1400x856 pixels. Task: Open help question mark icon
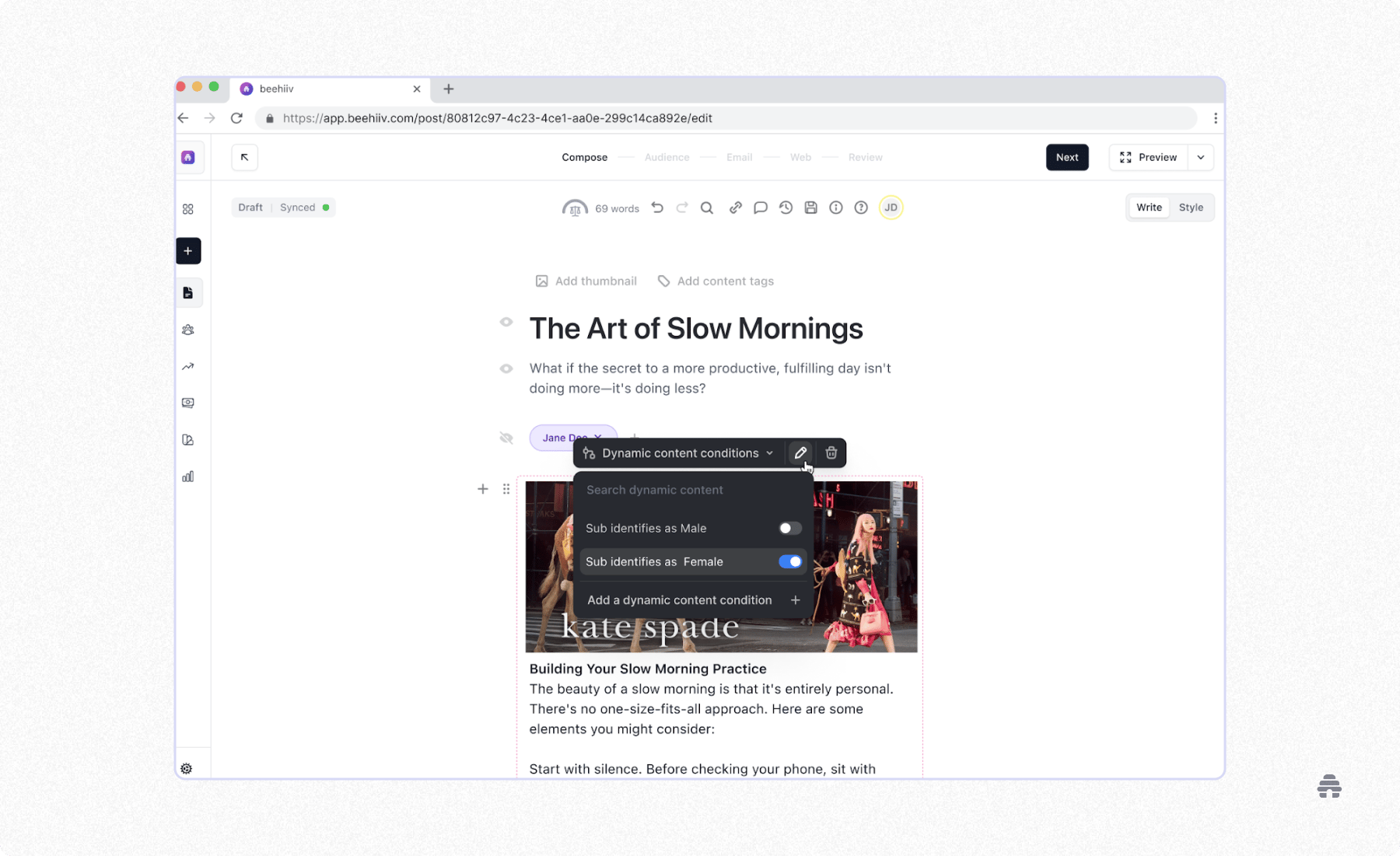click(x=861, y=208)
